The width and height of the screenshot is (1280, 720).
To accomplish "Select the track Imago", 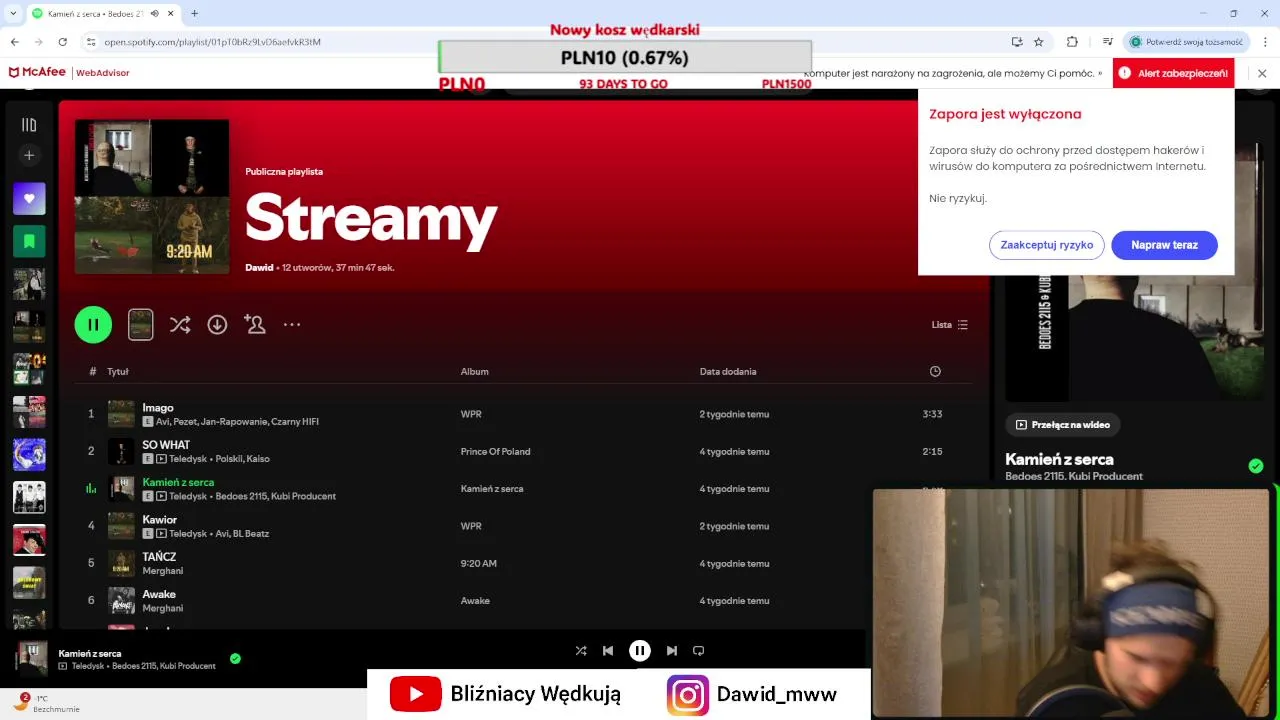I will (x=158, y=408).
